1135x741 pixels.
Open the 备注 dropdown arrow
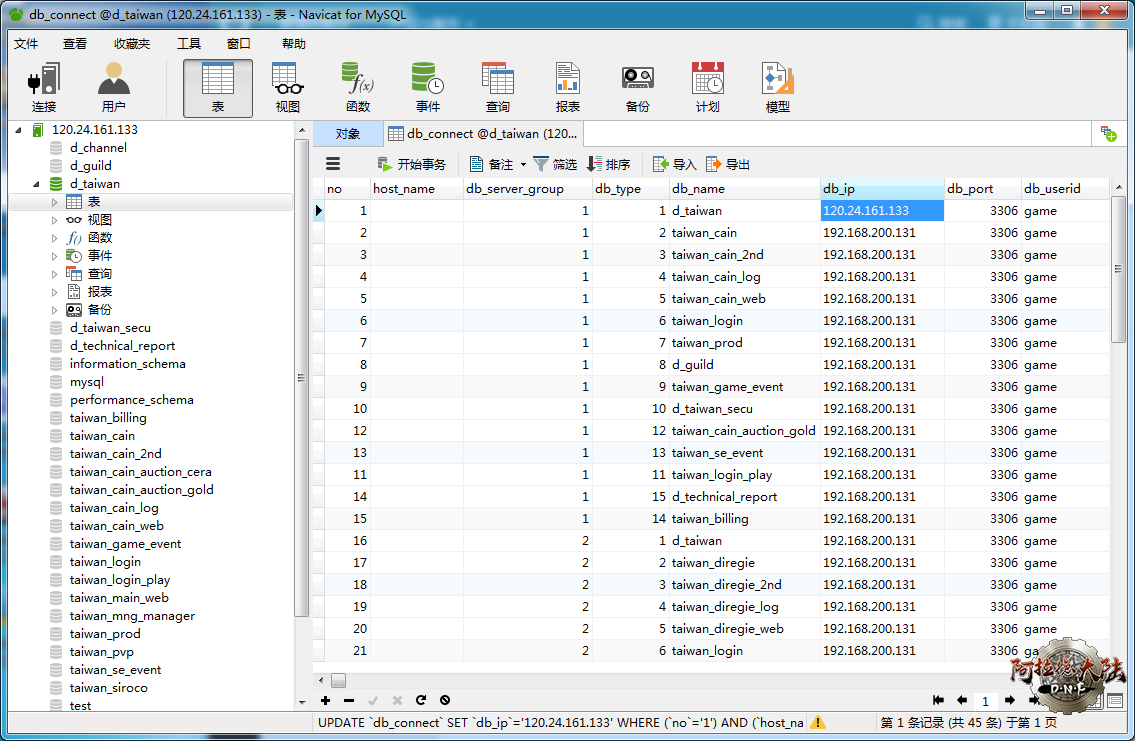click(x=523, y=165)
